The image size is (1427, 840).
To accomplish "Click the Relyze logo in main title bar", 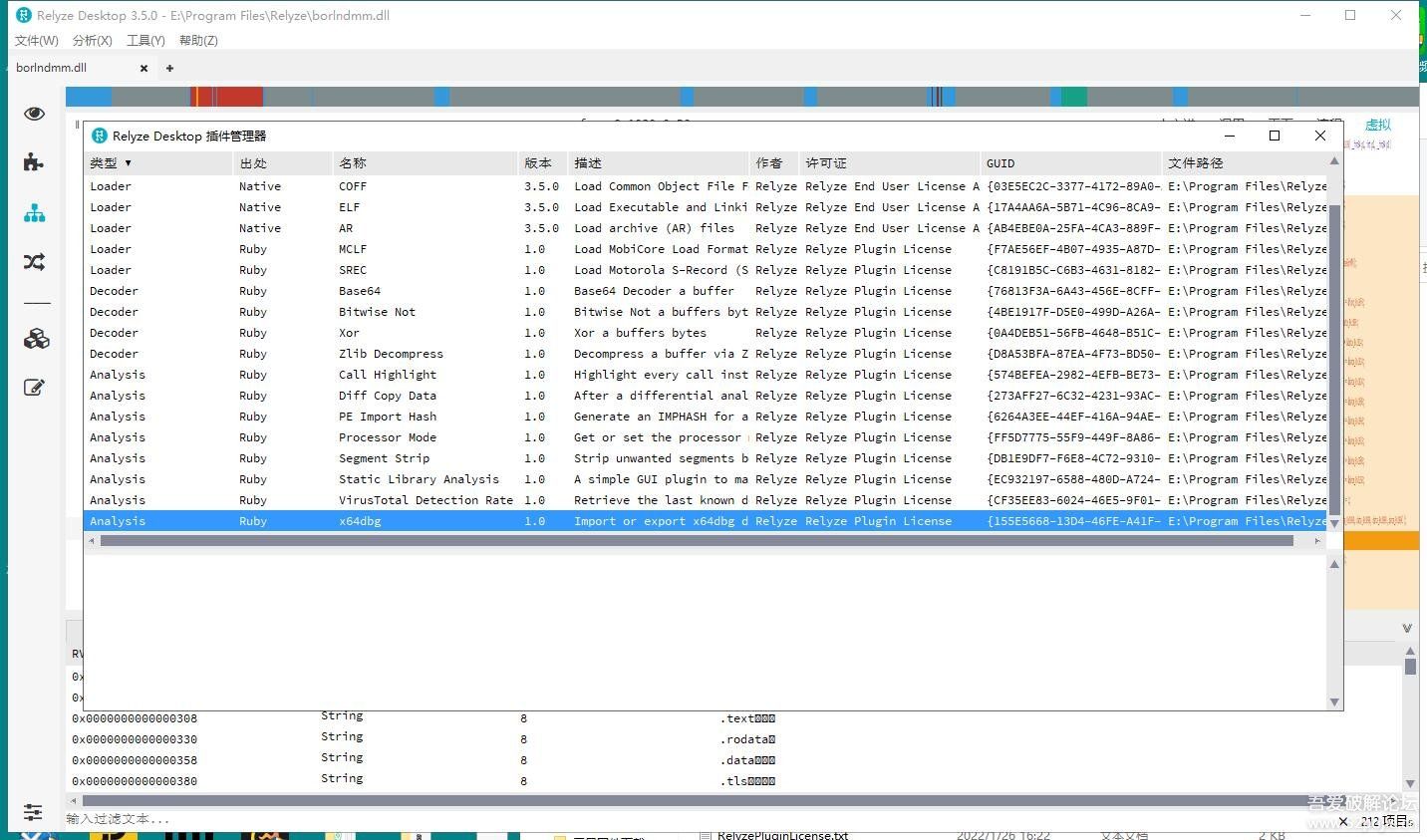I will click(24, 15).
